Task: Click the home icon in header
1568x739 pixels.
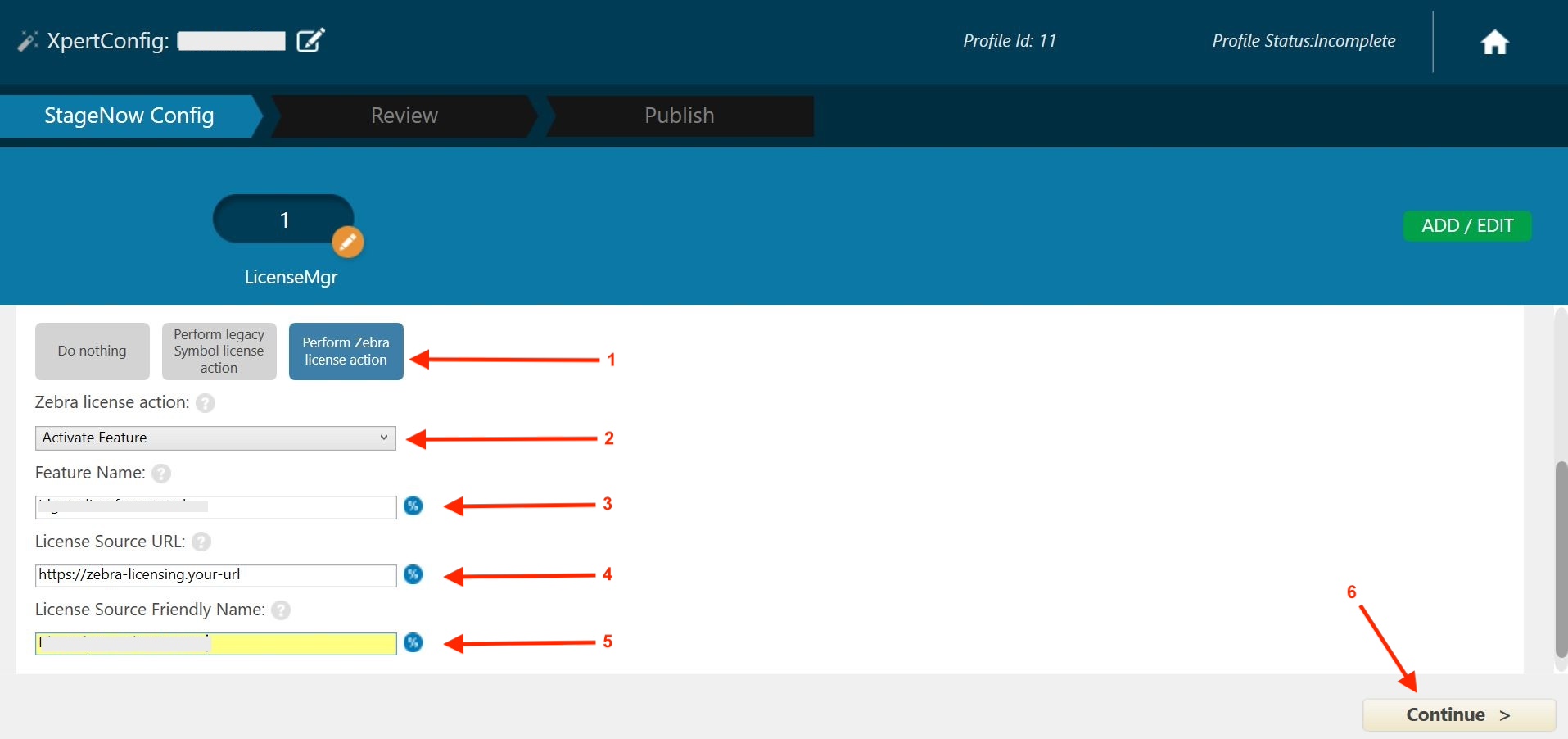Action: pyautogui.click(x=1494, y=42)
